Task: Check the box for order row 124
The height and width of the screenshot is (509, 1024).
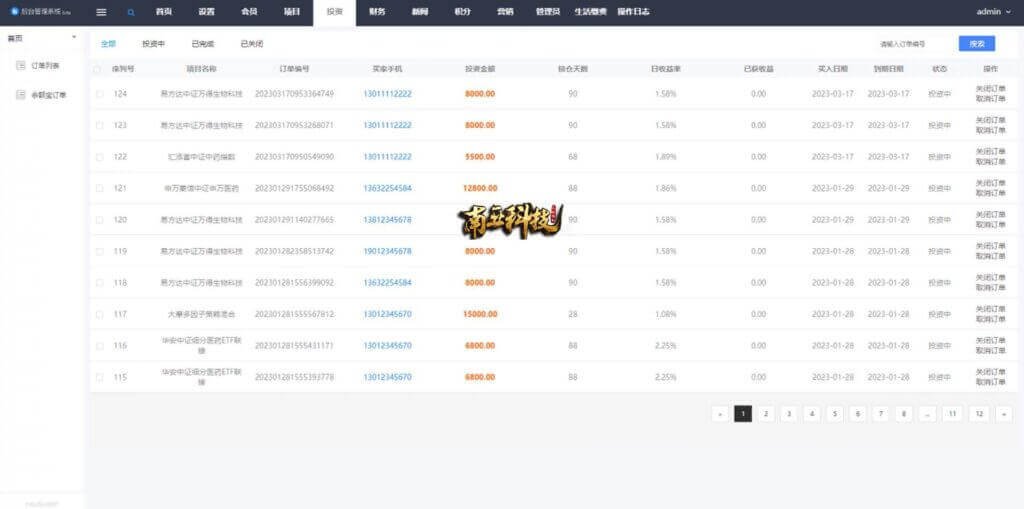Action: 99,93
